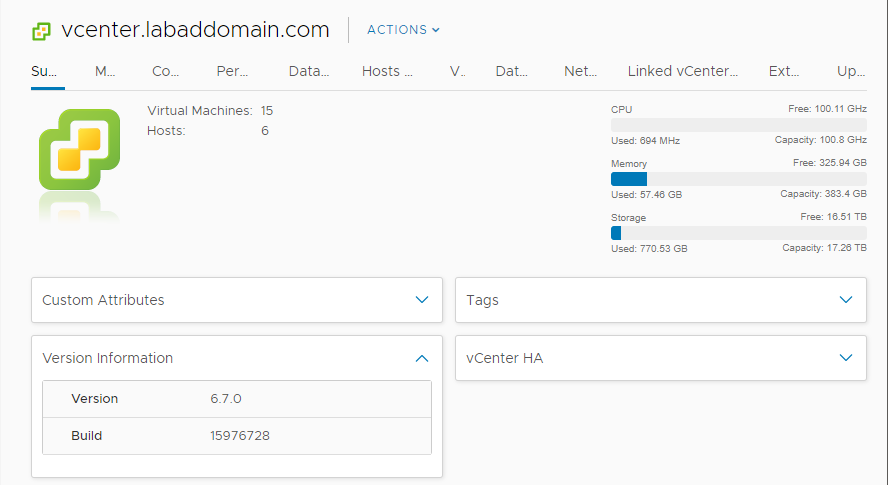Click the Build number 15976728

click(239, 436)
